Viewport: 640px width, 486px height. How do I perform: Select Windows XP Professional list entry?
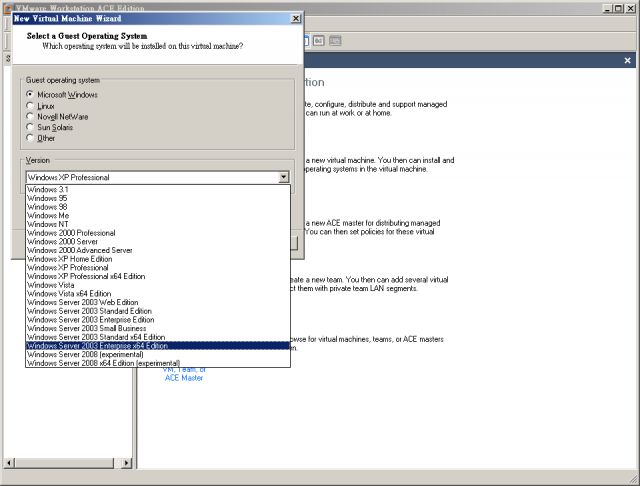[x=158, y=268]
